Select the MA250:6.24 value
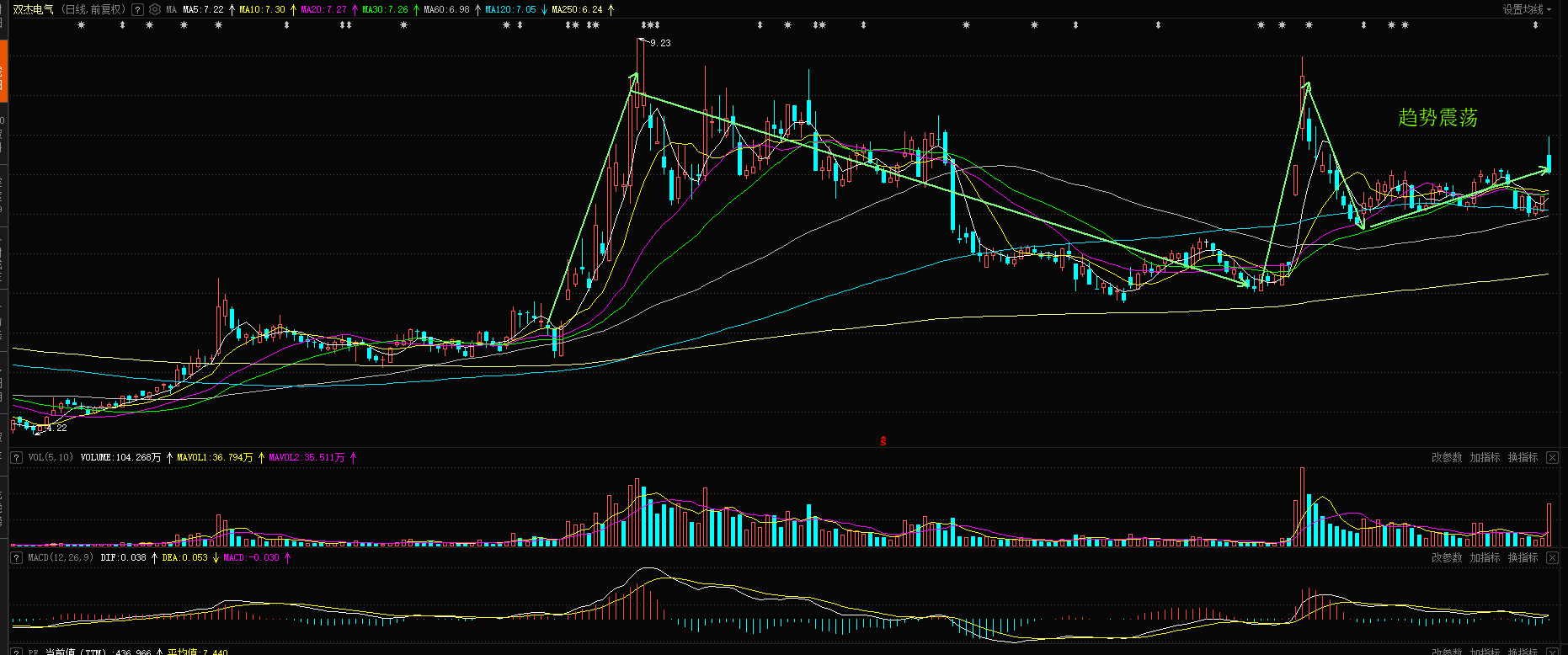Image resolution: width=1568 pixels, height=655 pixels. (577, 10)
